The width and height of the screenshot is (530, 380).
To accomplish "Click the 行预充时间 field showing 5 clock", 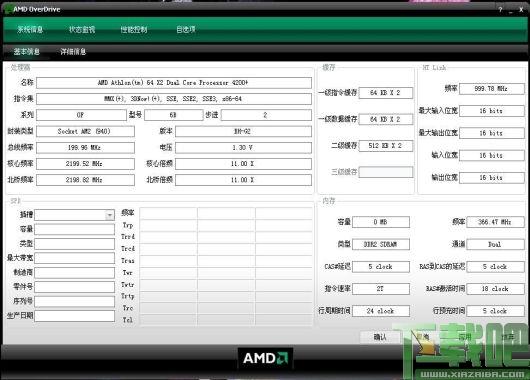I will point(496,311).
